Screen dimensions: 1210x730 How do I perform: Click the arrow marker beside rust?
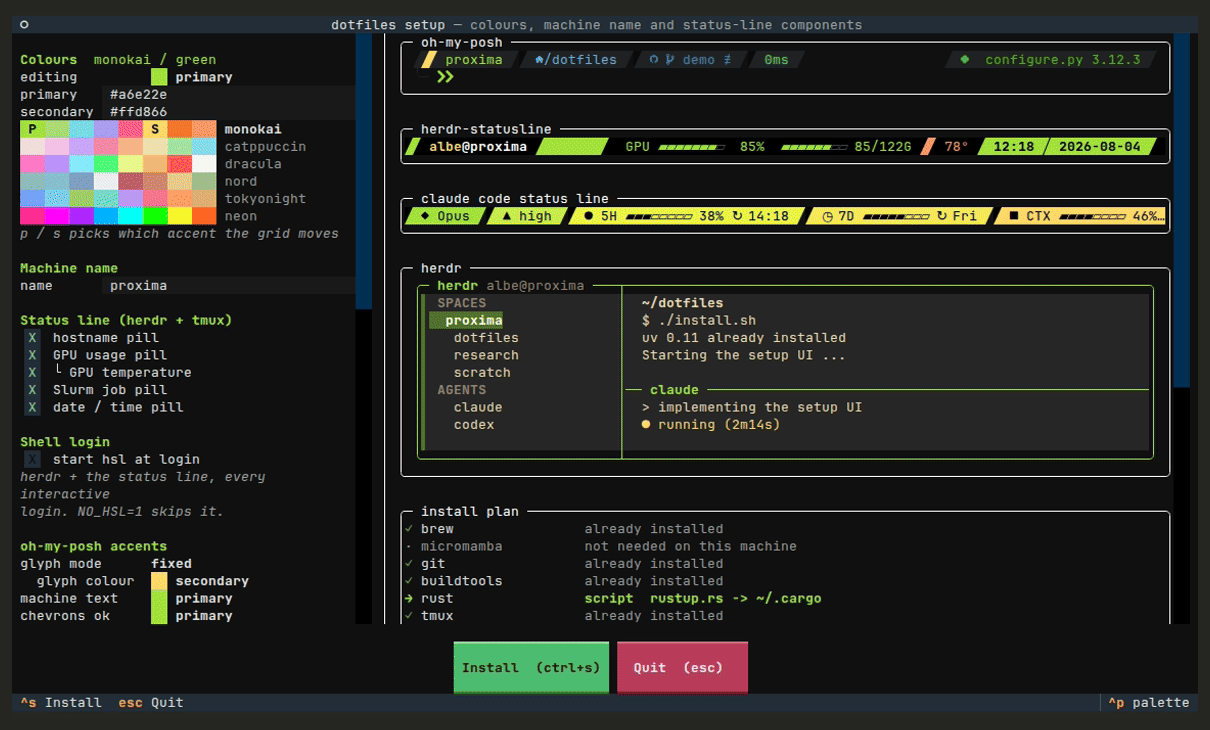(408, 599)
